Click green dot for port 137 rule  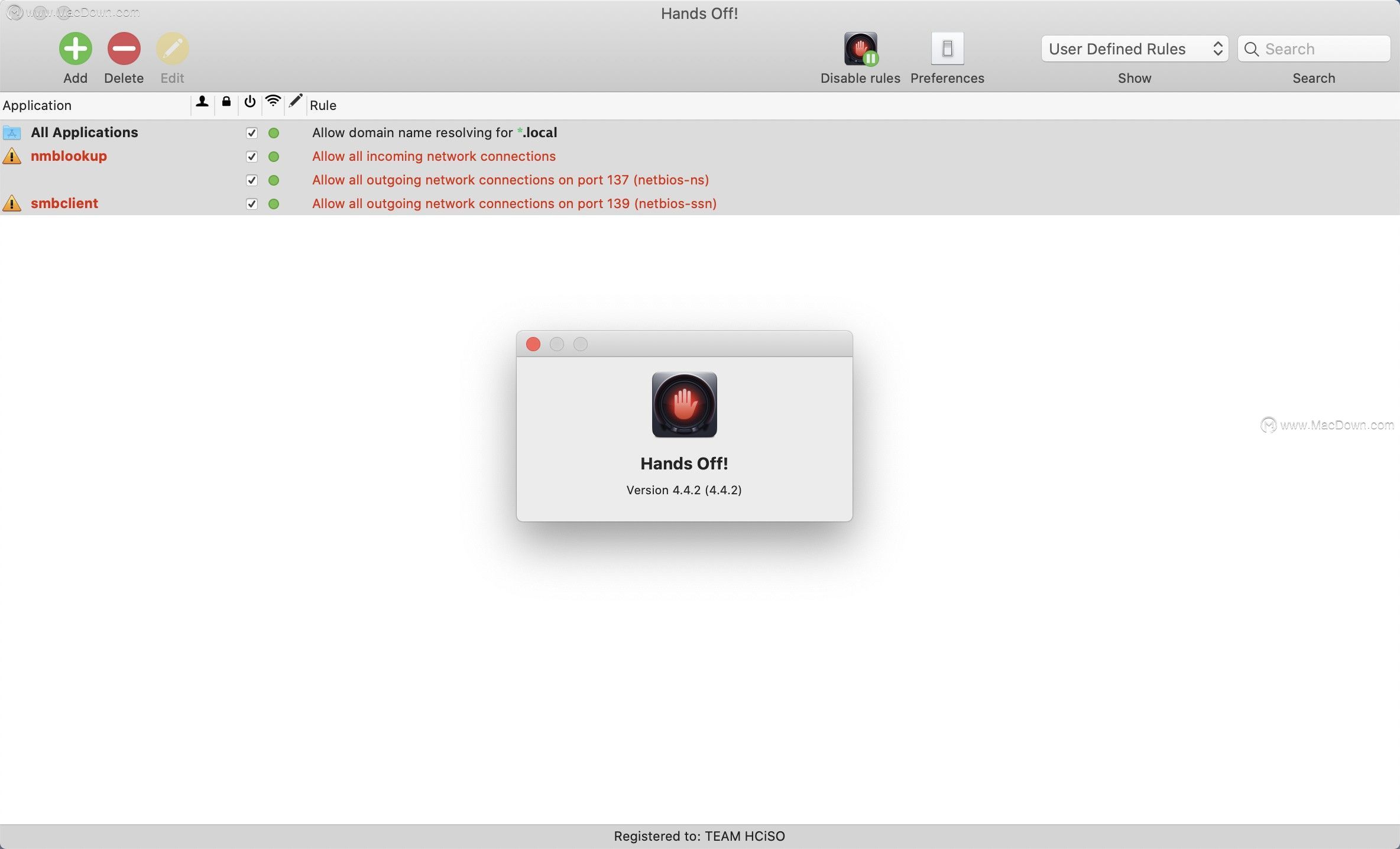point(274,180)
